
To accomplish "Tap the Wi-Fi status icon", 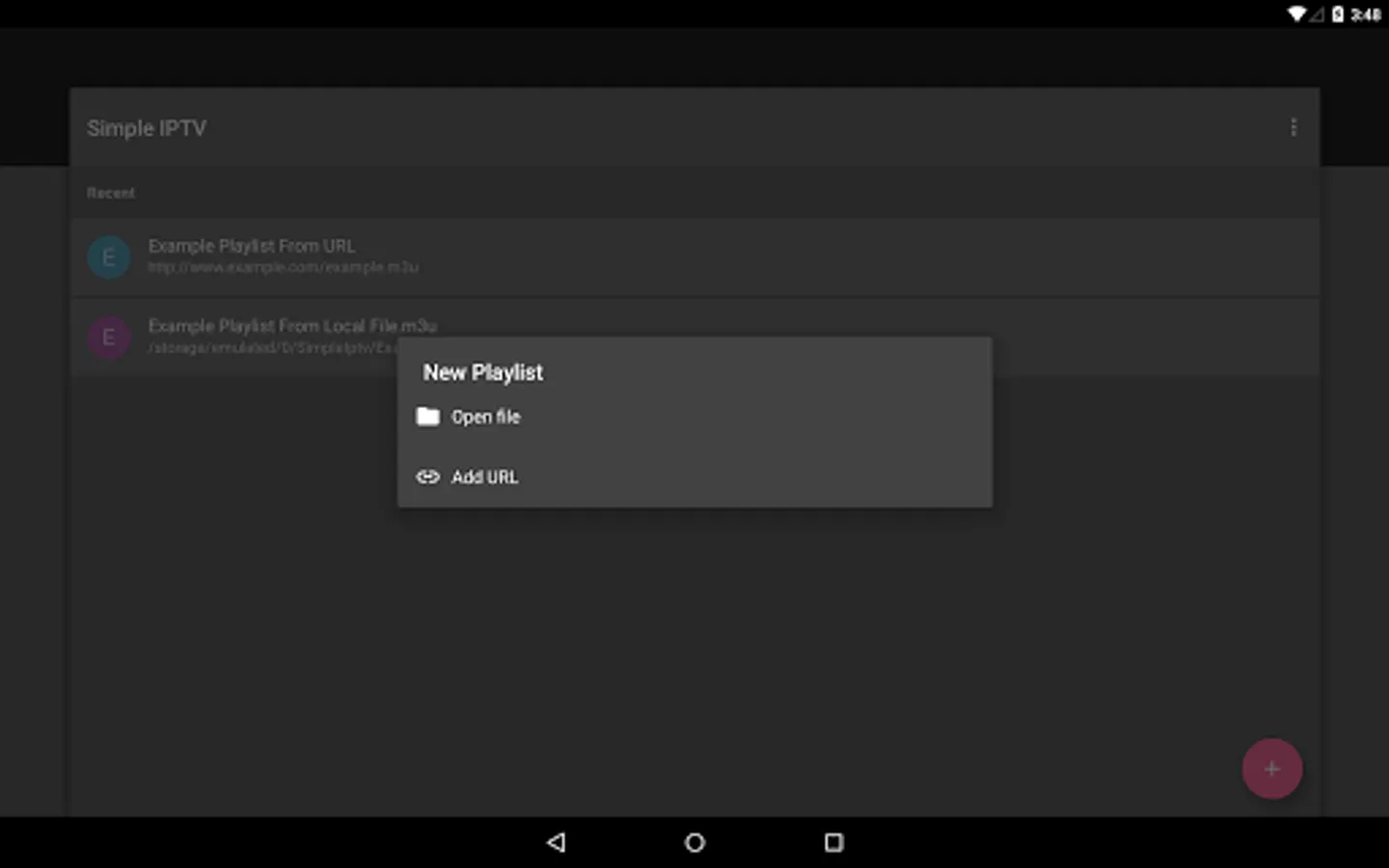I will tap(1297, 14).
